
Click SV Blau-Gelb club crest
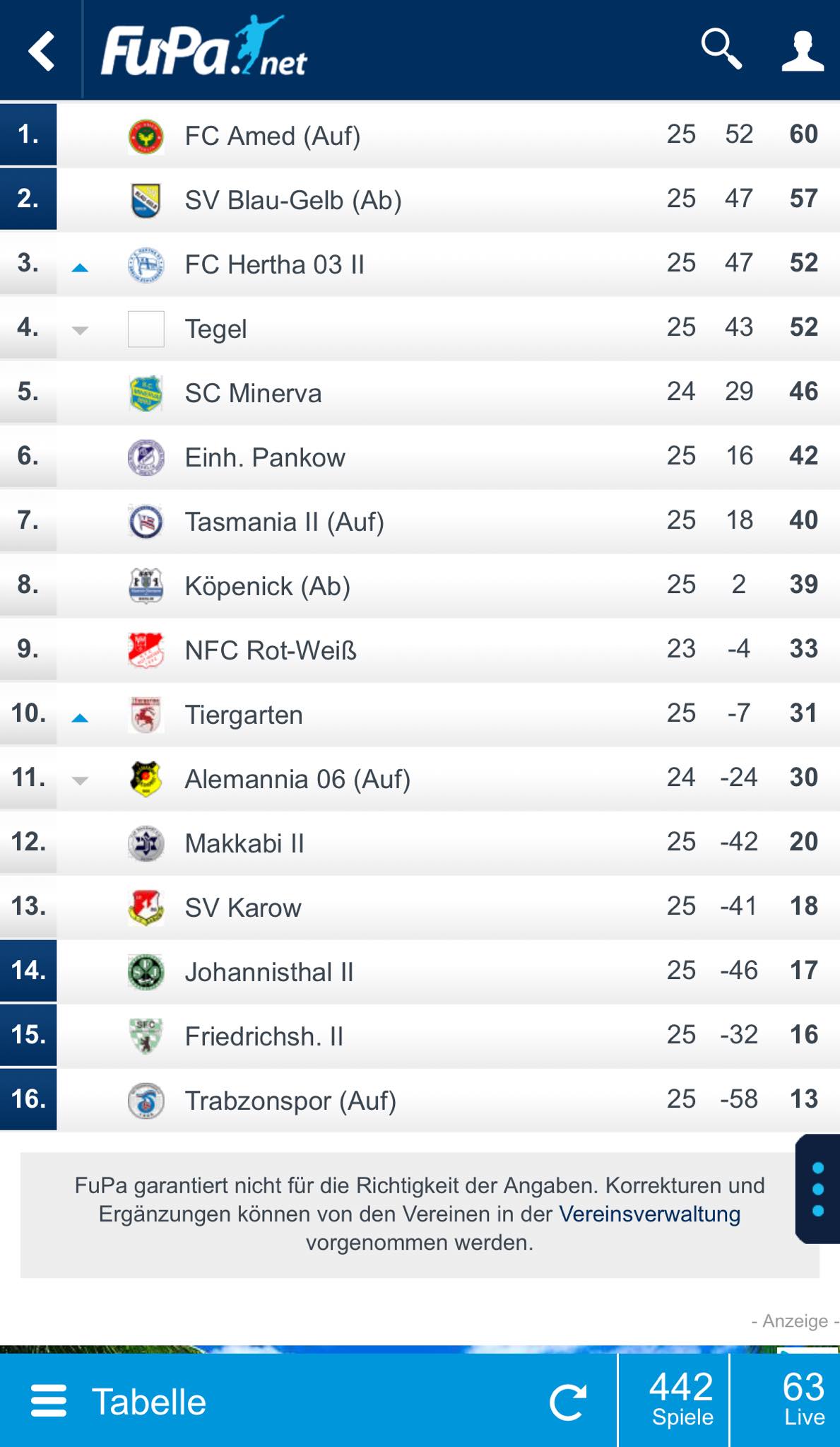tap(146, 201)
